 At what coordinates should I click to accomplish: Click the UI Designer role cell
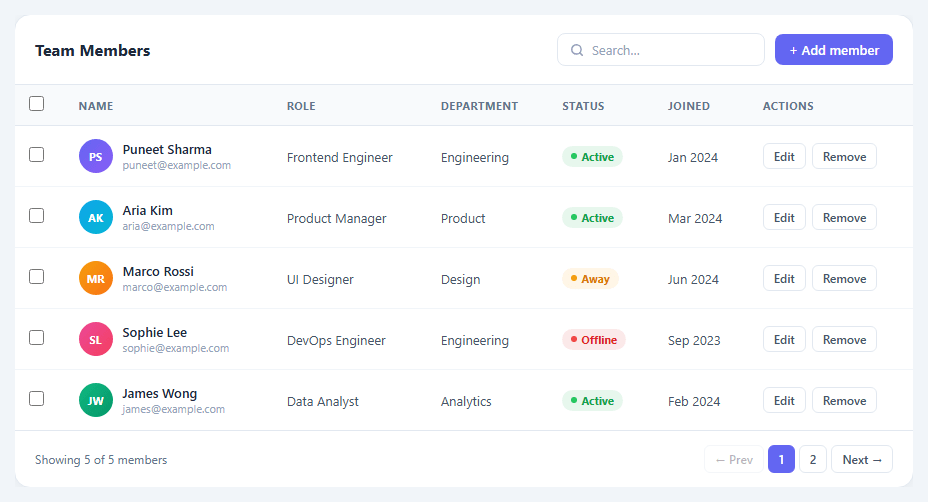(x=320, y=279)
